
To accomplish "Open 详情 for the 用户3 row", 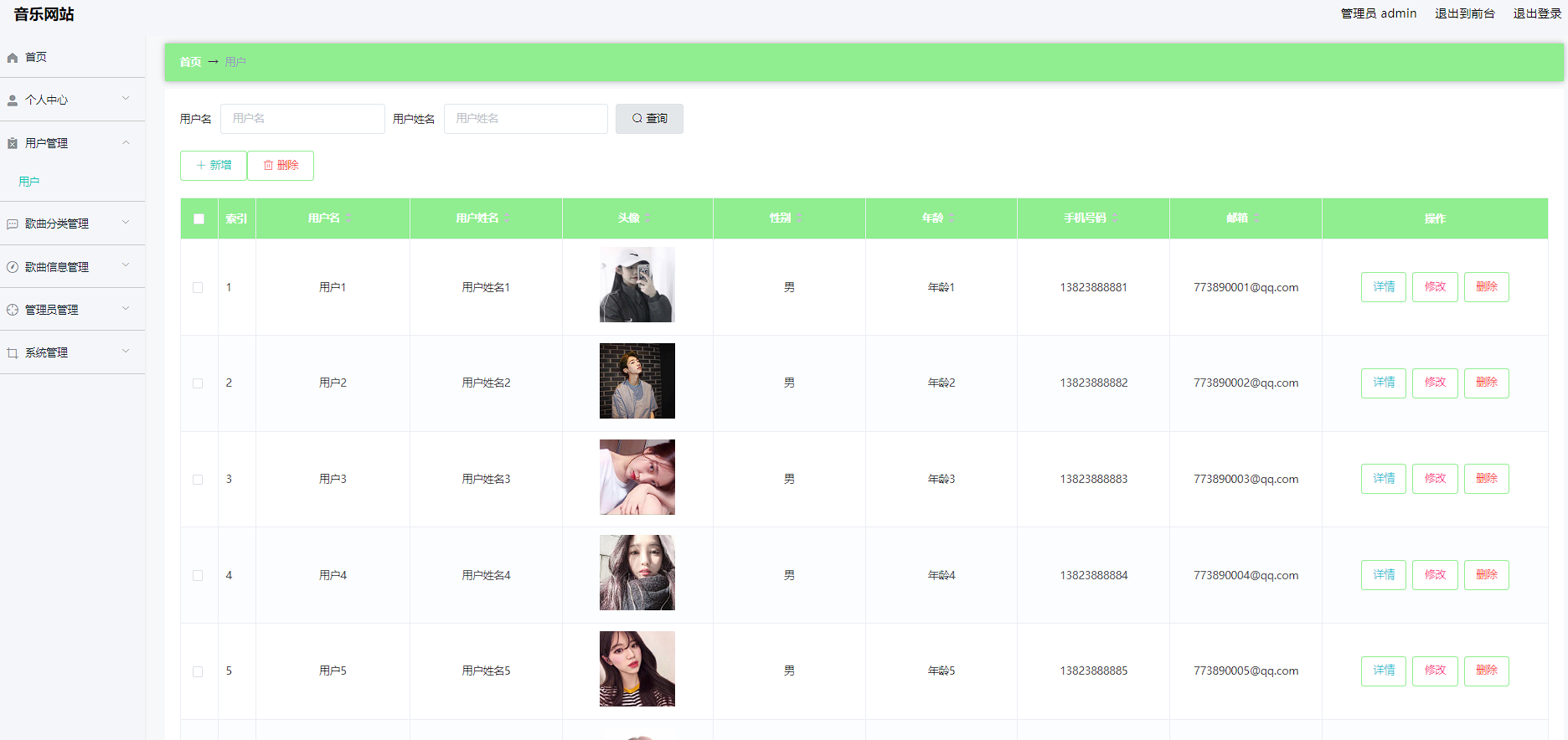I will (x=1384, y=479).
